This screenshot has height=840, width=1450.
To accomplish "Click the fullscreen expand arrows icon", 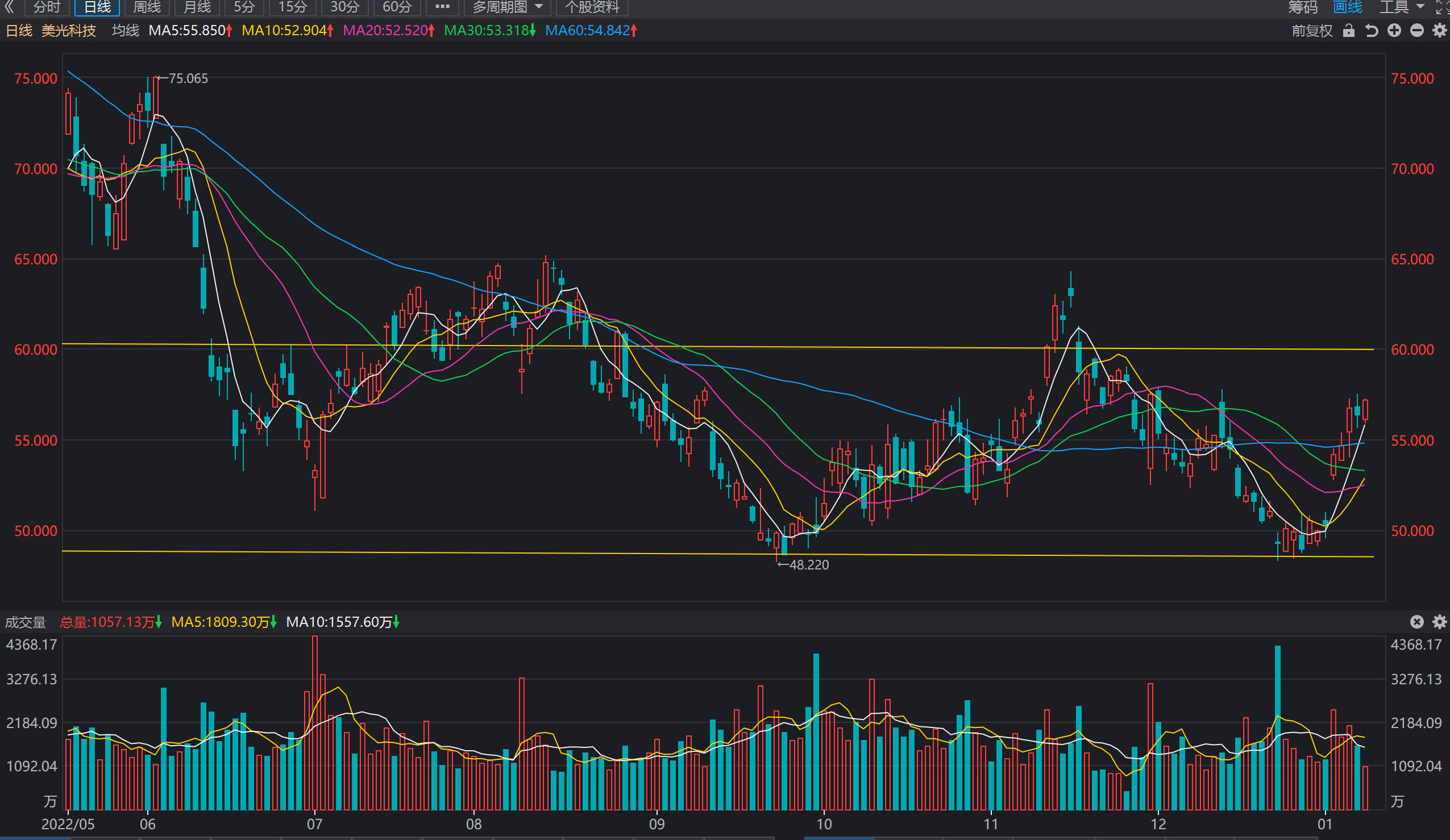I will 1441,7.
